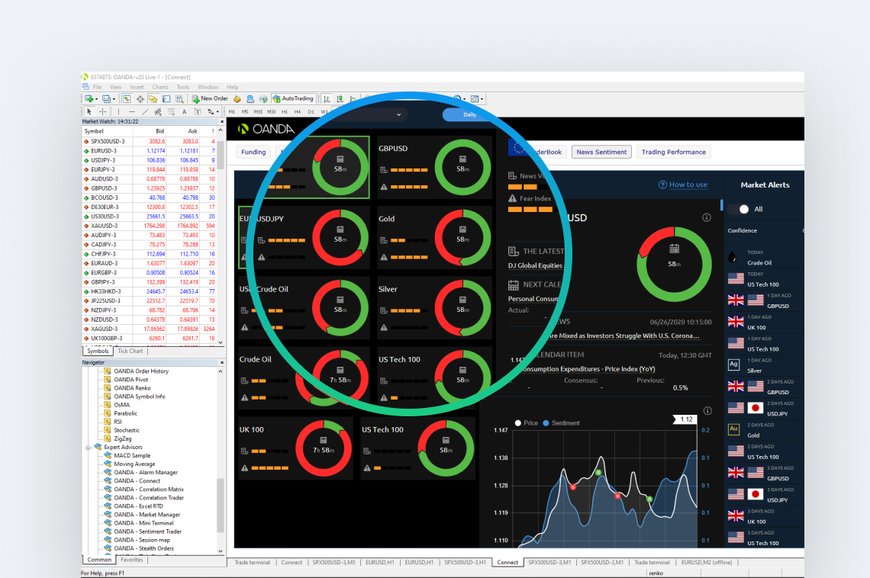Switch to News Sentiment tab
This screenshot has width=870, height=578.
click(602, 152)
